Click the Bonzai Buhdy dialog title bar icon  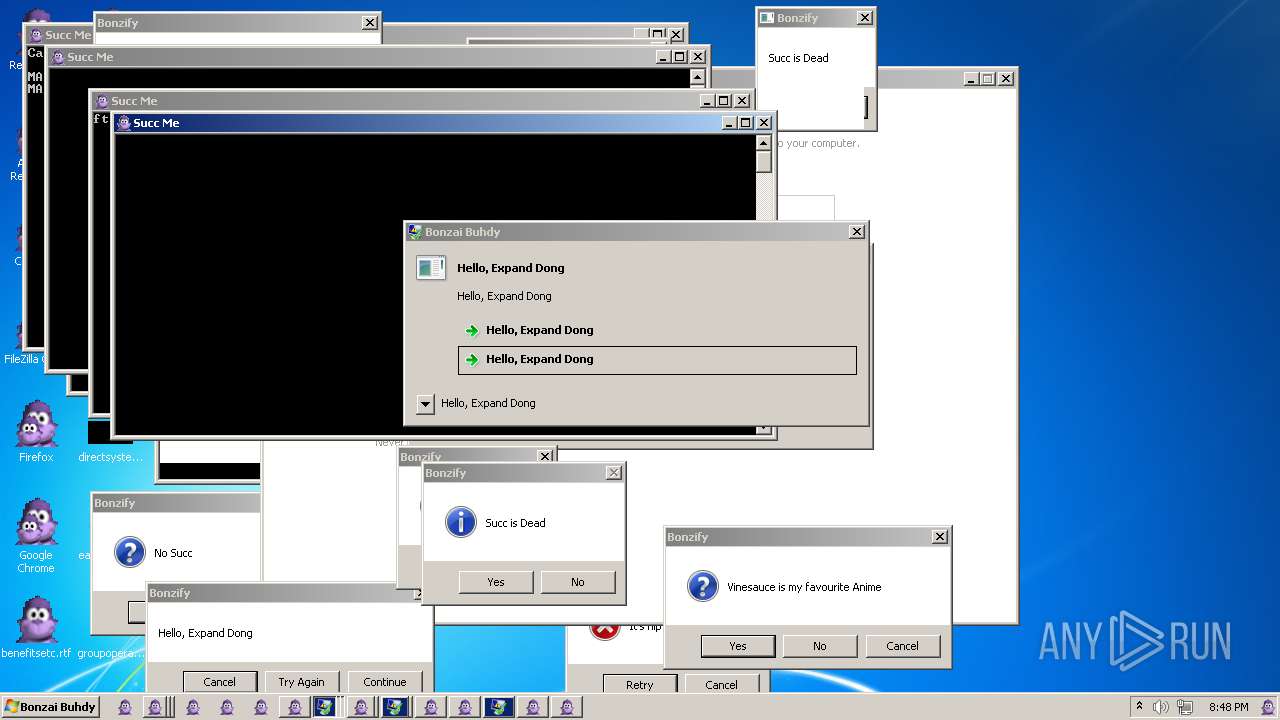click(x=415, y=232)
